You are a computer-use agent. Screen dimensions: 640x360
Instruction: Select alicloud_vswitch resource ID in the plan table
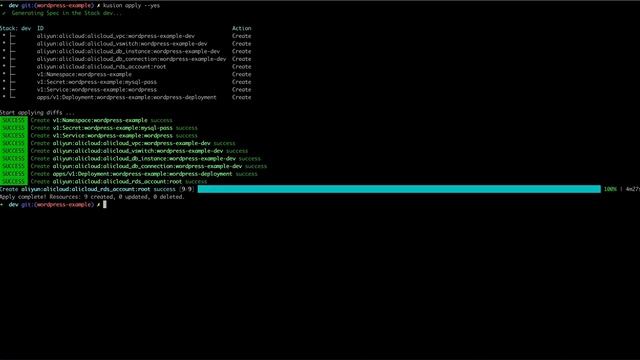122,44
